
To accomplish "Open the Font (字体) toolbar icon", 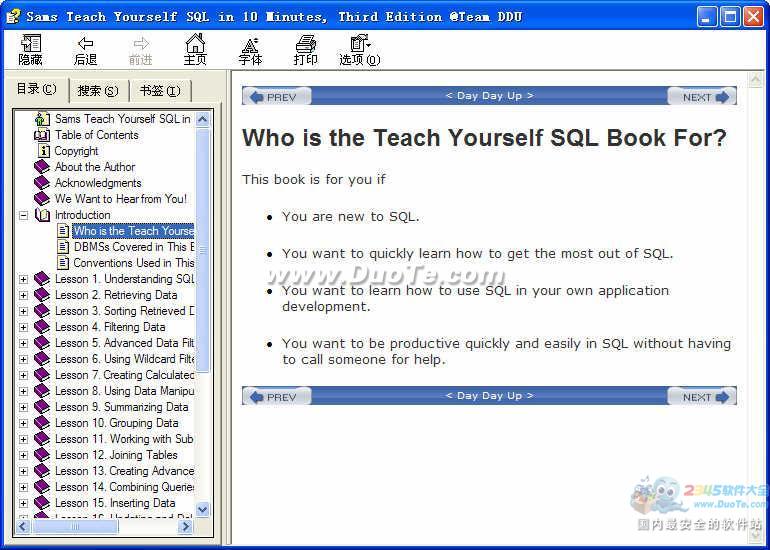I will click(x=250, y=44).
